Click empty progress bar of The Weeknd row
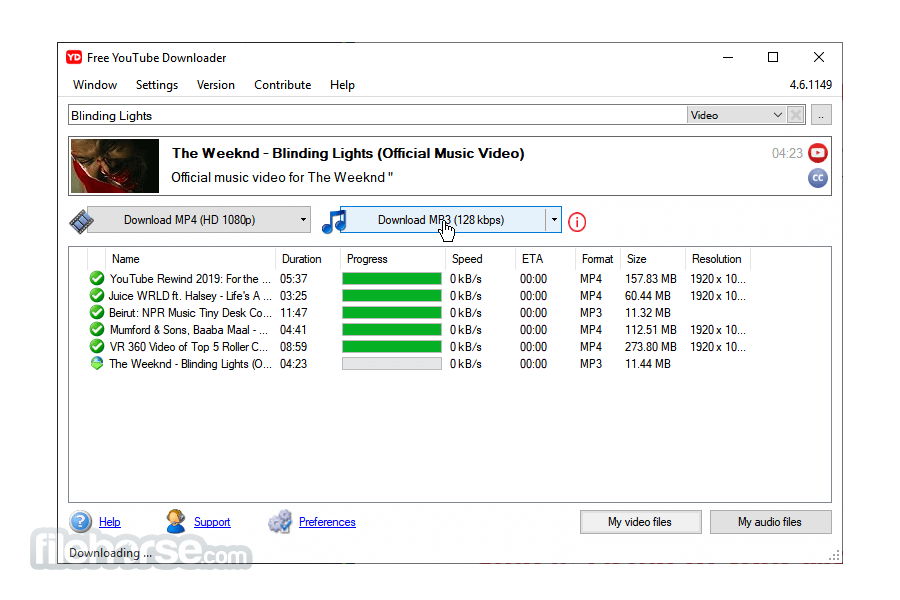 [392, 363]
